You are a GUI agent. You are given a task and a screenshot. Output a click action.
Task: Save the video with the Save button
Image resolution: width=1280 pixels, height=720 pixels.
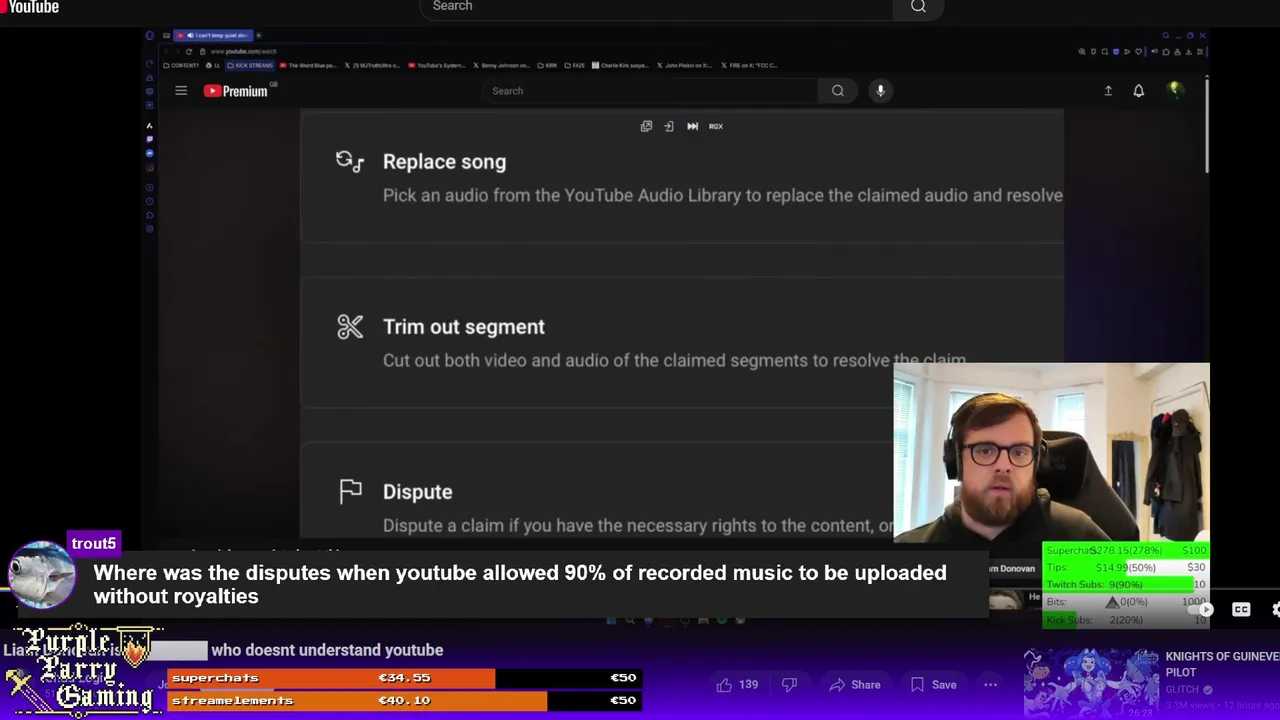coord(933,685)
